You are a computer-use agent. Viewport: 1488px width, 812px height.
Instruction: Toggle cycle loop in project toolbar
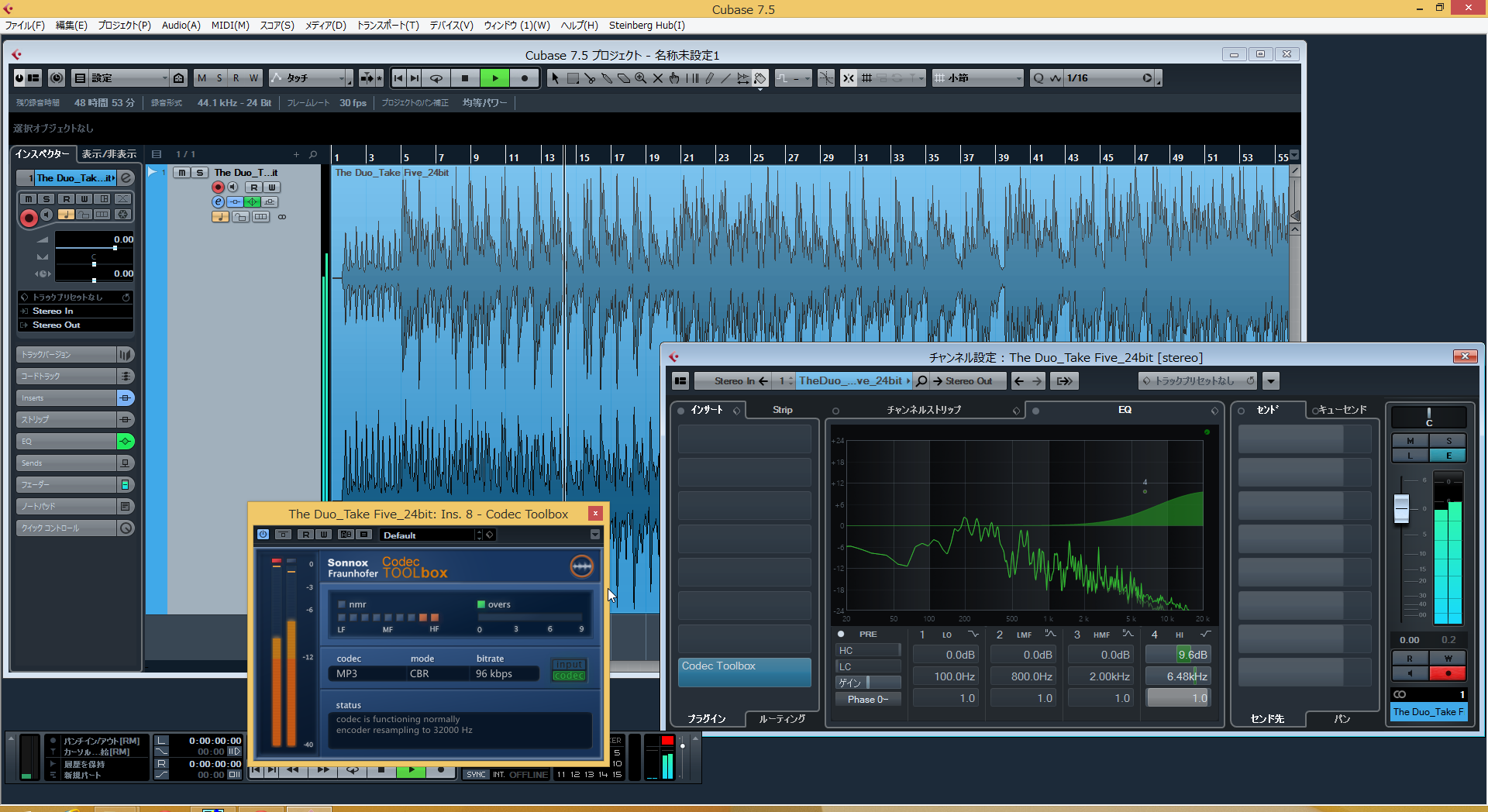436,78
